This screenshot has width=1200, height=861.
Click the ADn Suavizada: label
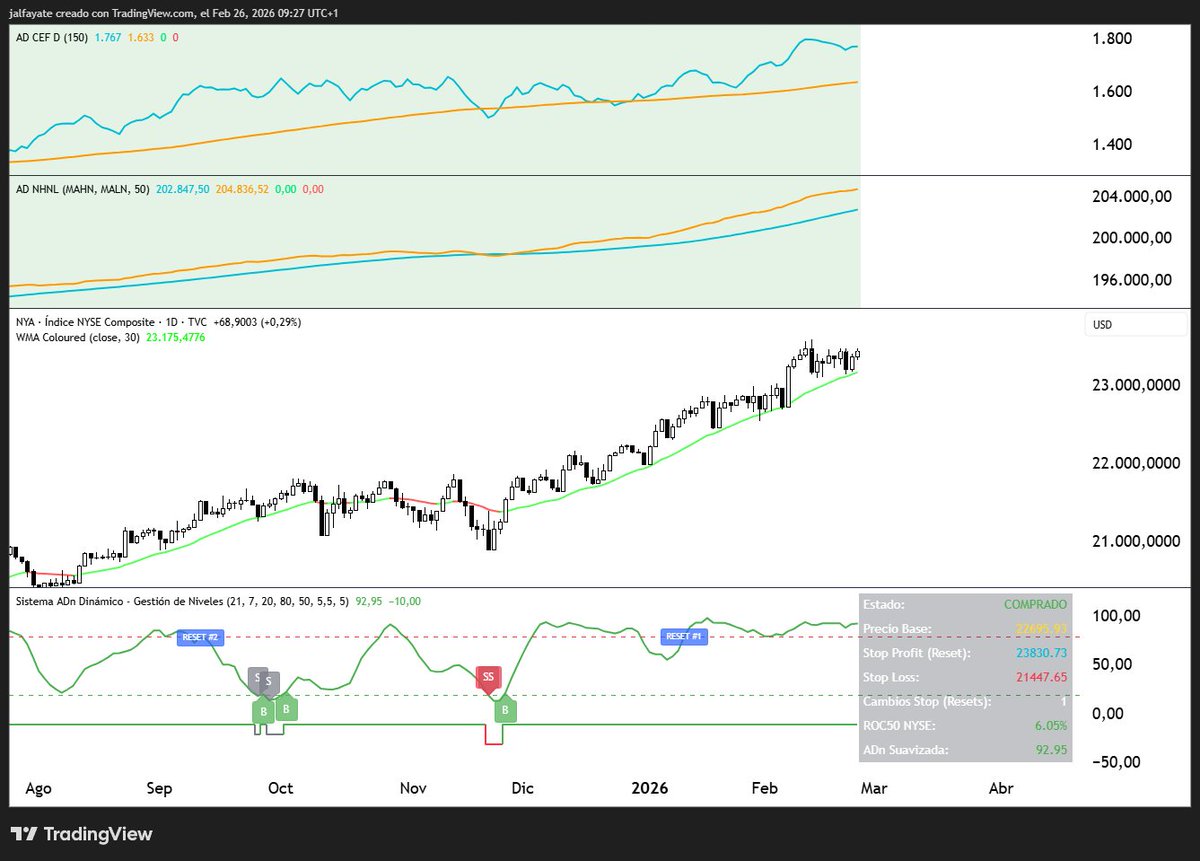pyautogui.click(x=905, y=750)
